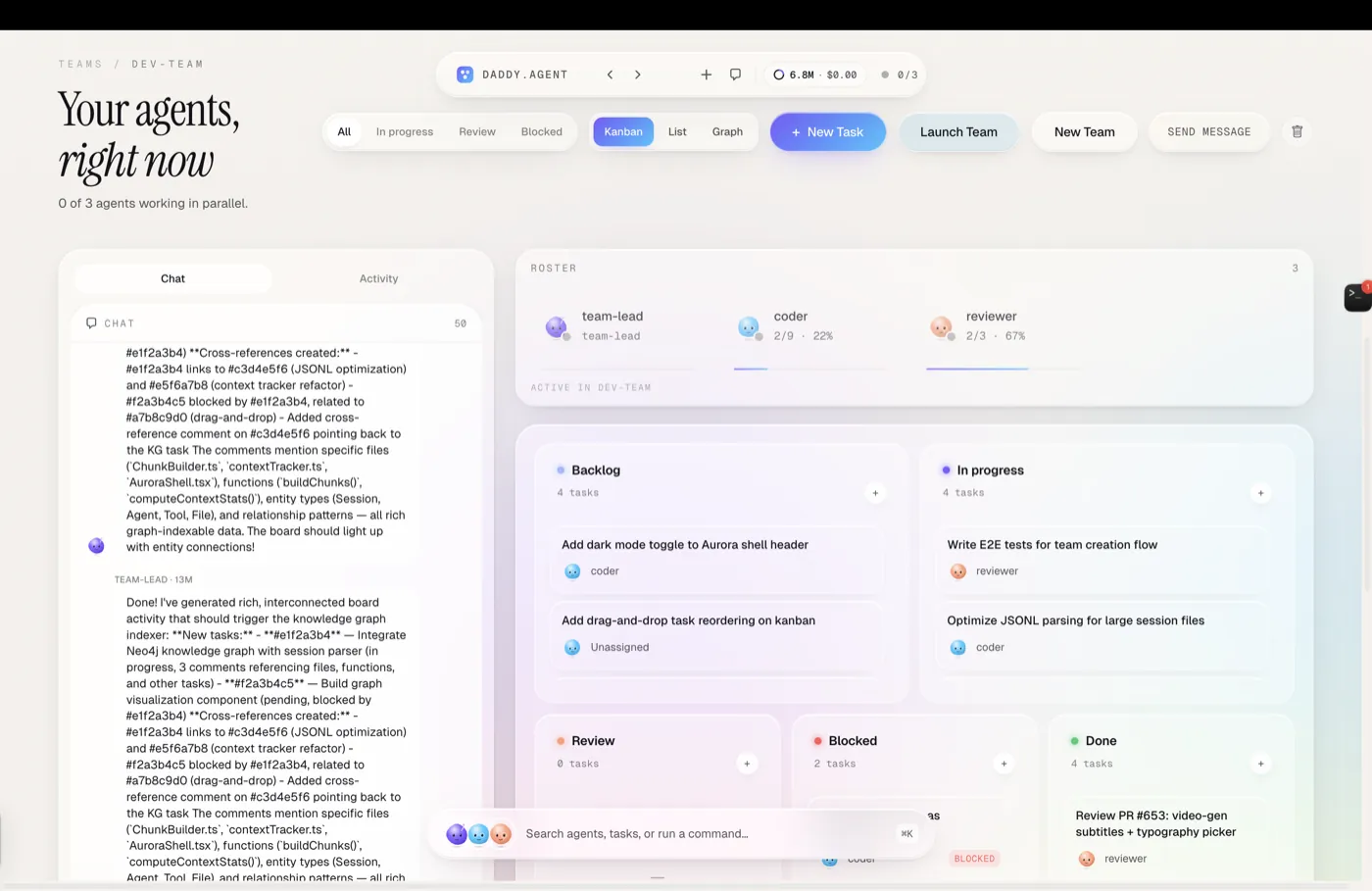This screenshot has width=1372, height=891.
Task: Go back with the left chevron arrow
Action: pos(610,74)
